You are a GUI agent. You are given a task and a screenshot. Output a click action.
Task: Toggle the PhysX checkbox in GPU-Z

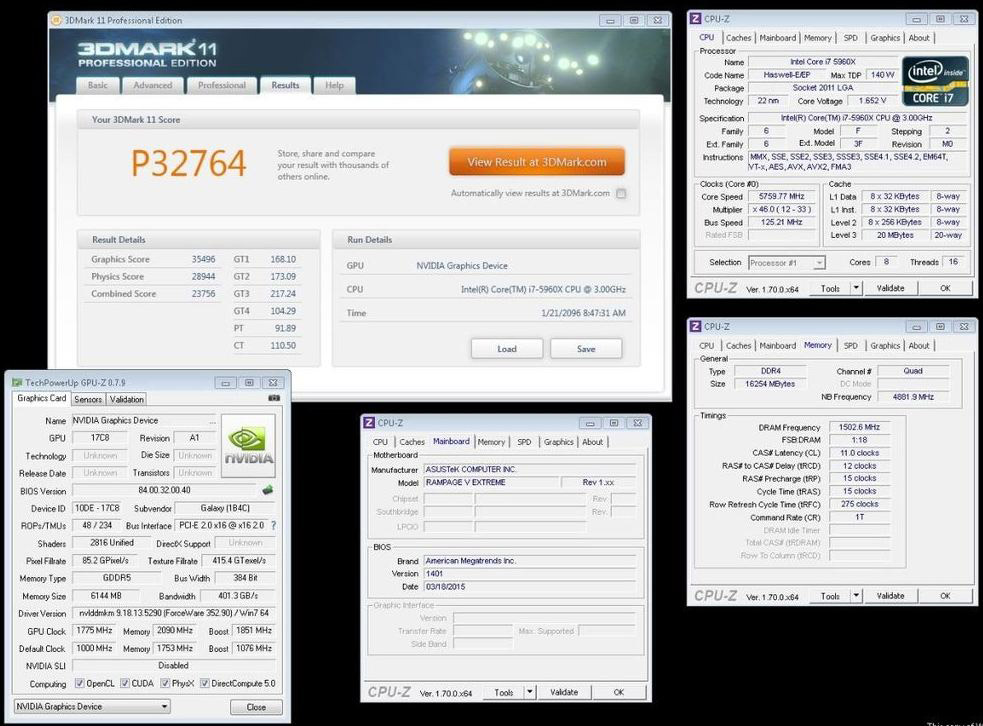[x=165, y=683]
